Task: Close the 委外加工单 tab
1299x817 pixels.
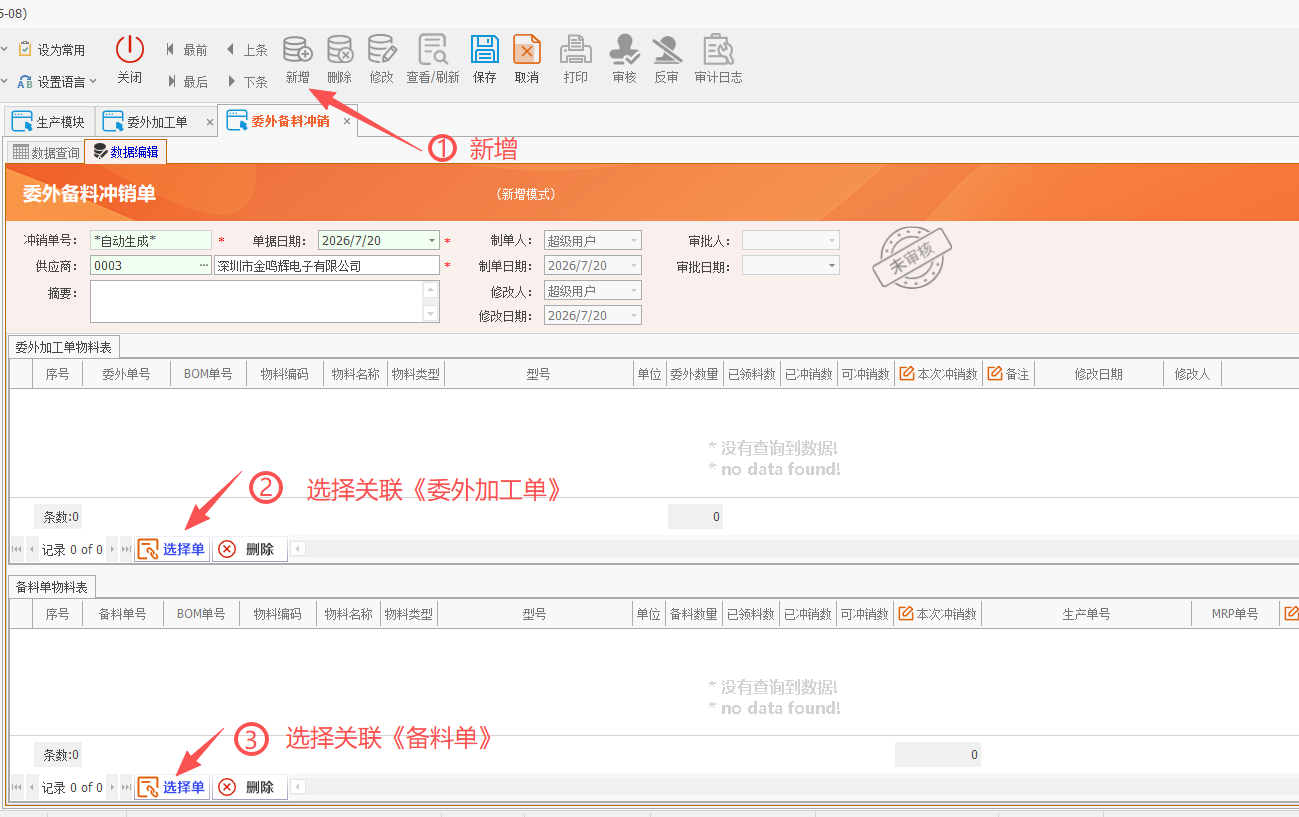Action: (210, 122)
